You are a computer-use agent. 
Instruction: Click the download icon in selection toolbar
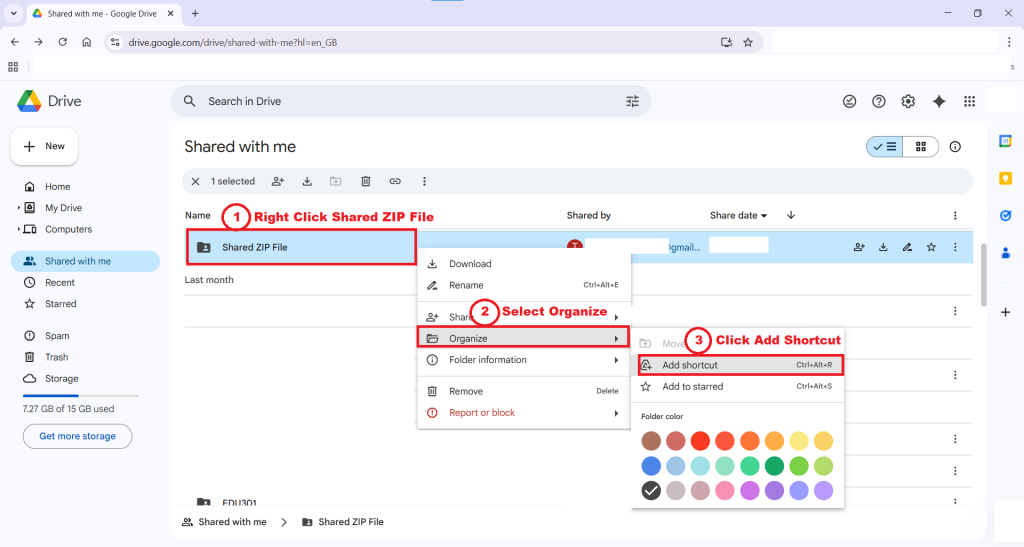[x=307, y=181]
